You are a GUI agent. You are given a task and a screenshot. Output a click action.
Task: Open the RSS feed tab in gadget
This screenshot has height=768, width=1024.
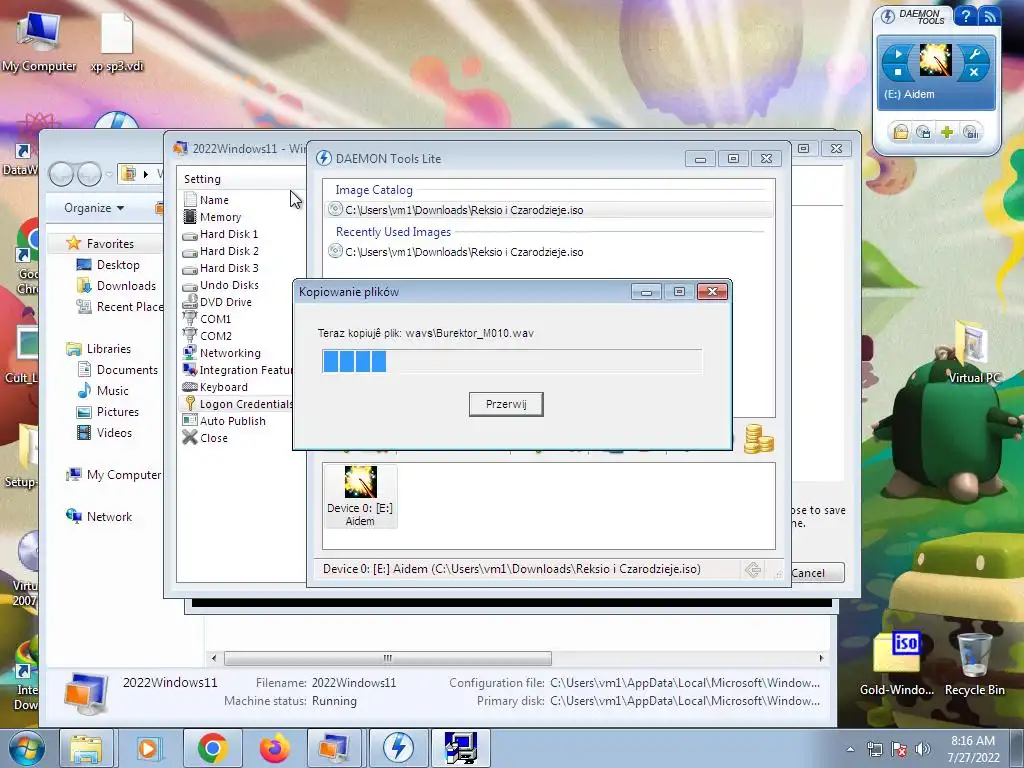pyautogui.click(x=989, y=16)
